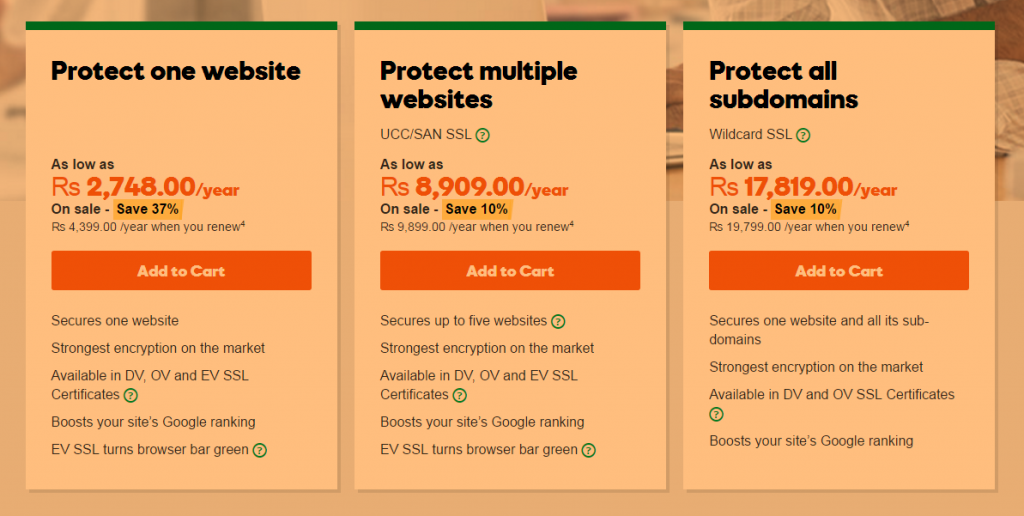Open help icon for EV SSL green bar, middle card
This screenshot has height=516, width=1024.
[588, 450]
